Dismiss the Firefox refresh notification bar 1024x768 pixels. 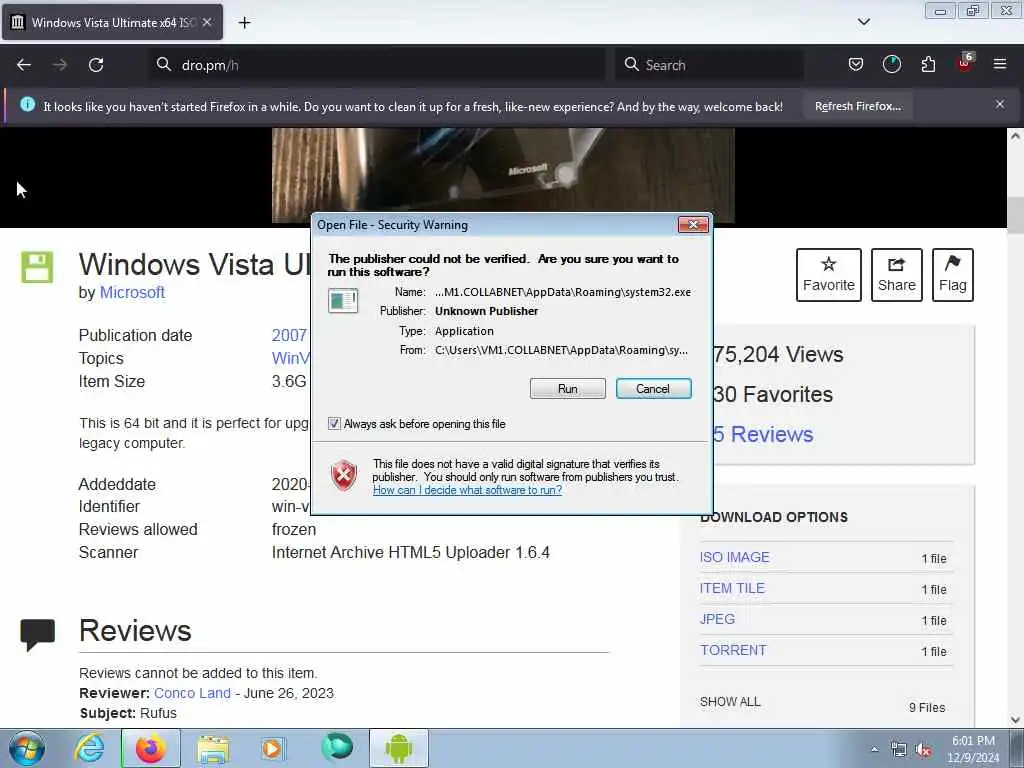(x=999, y=104)
